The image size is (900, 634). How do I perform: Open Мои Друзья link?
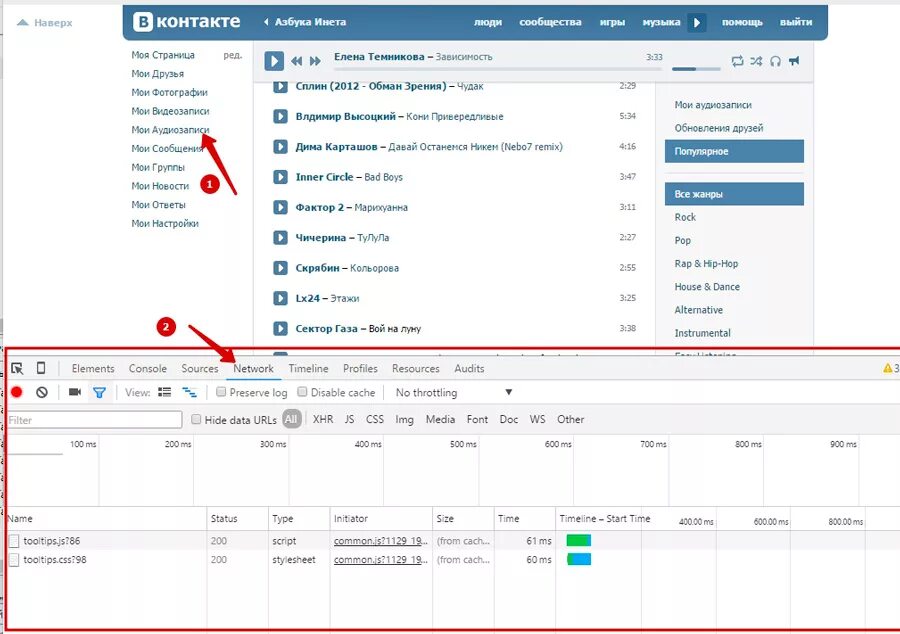coord(157,73)
